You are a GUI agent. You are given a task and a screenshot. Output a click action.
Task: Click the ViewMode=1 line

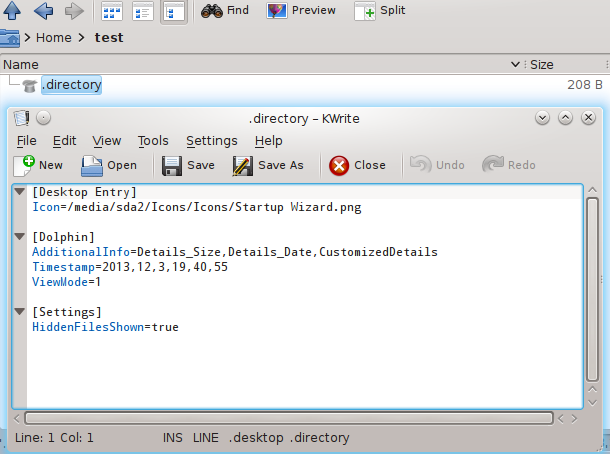click(x=67, y=282)
